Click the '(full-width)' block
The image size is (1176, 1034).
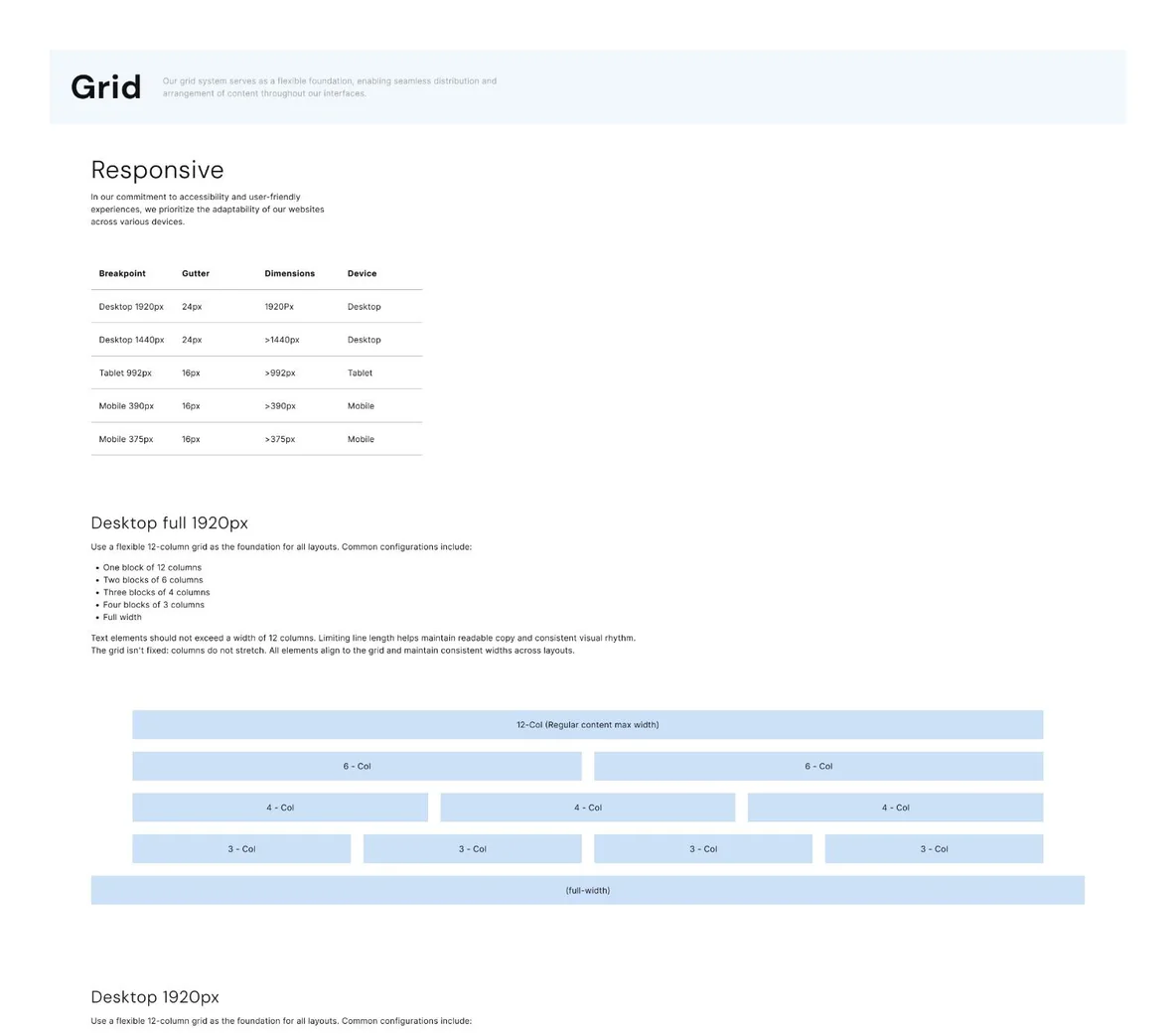[x=588, y=890]
